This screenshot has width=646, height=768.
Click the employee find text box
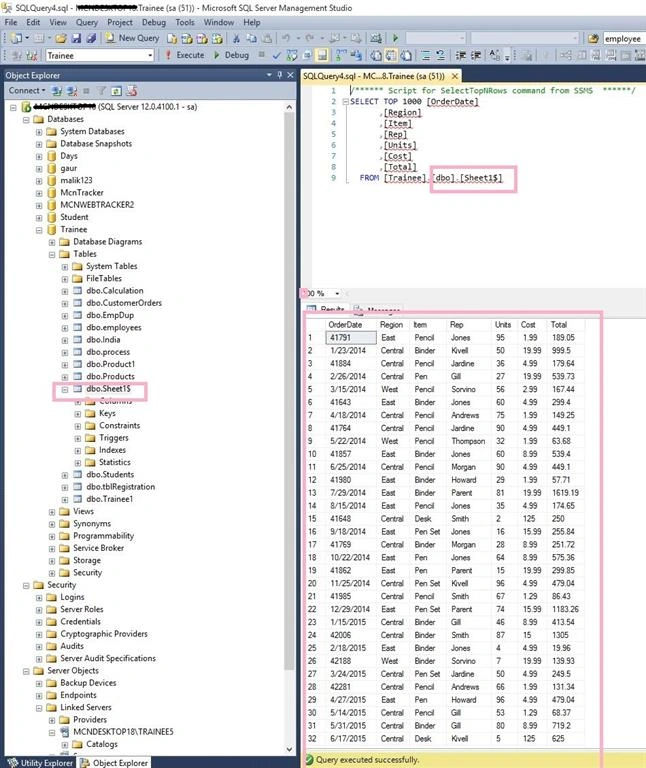coord(624,38)
